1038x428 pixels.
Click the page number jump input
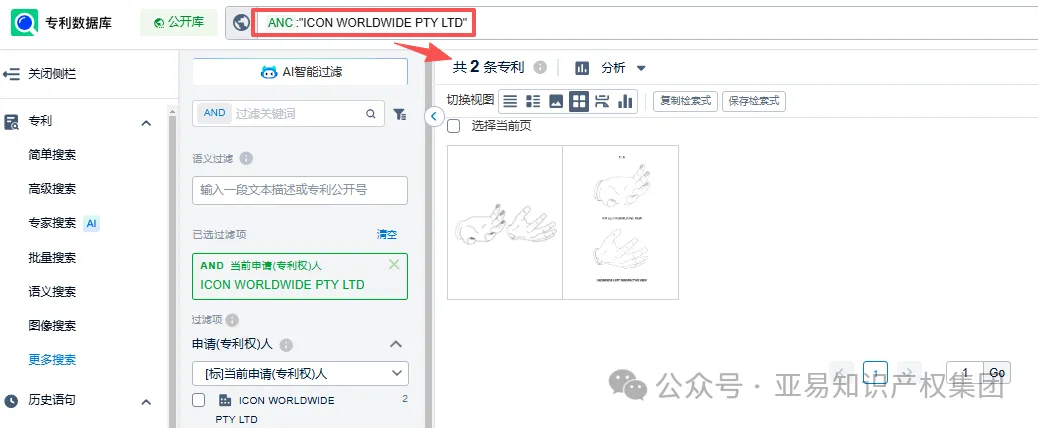965,373
